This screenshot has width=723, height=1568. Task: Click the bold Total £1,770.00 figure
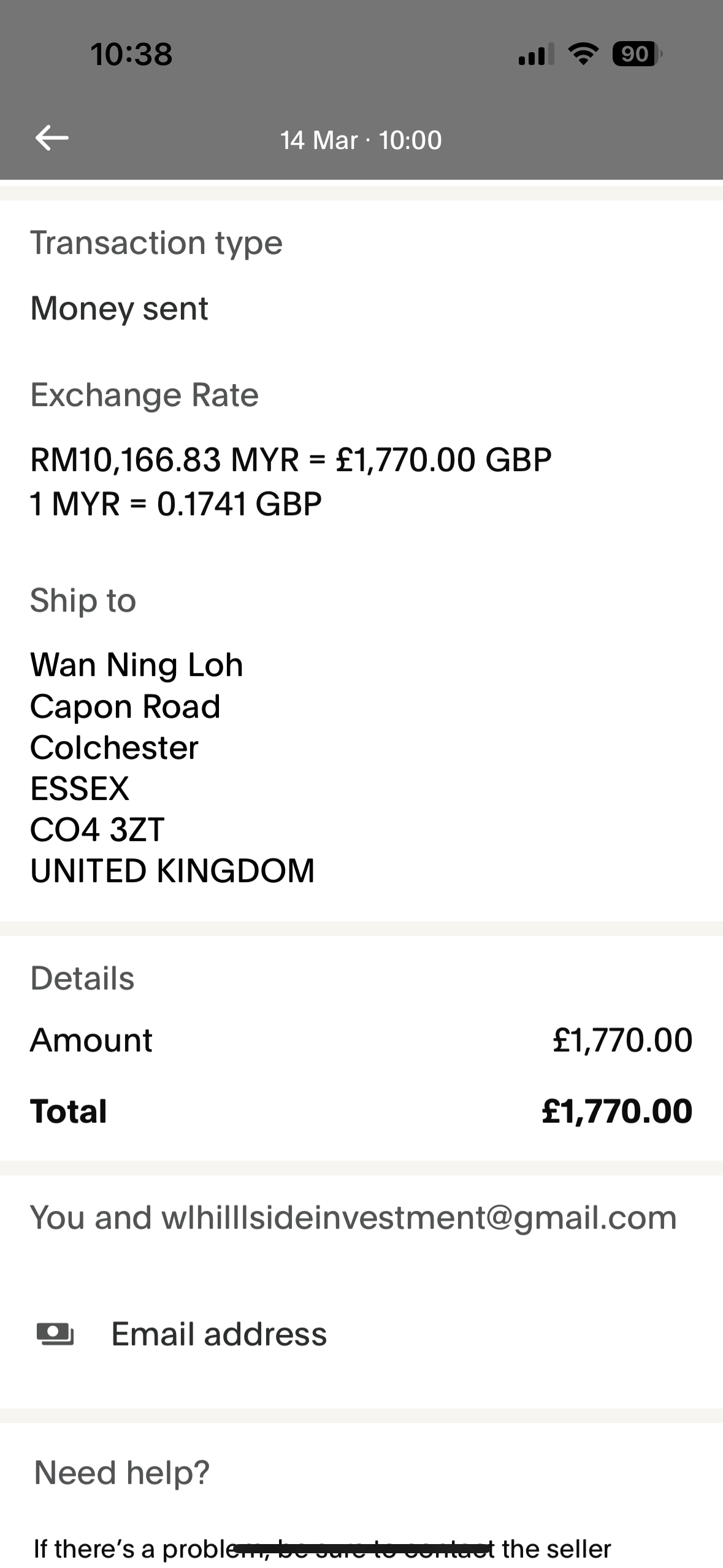pyautogui.click(x=616, y=1111)
